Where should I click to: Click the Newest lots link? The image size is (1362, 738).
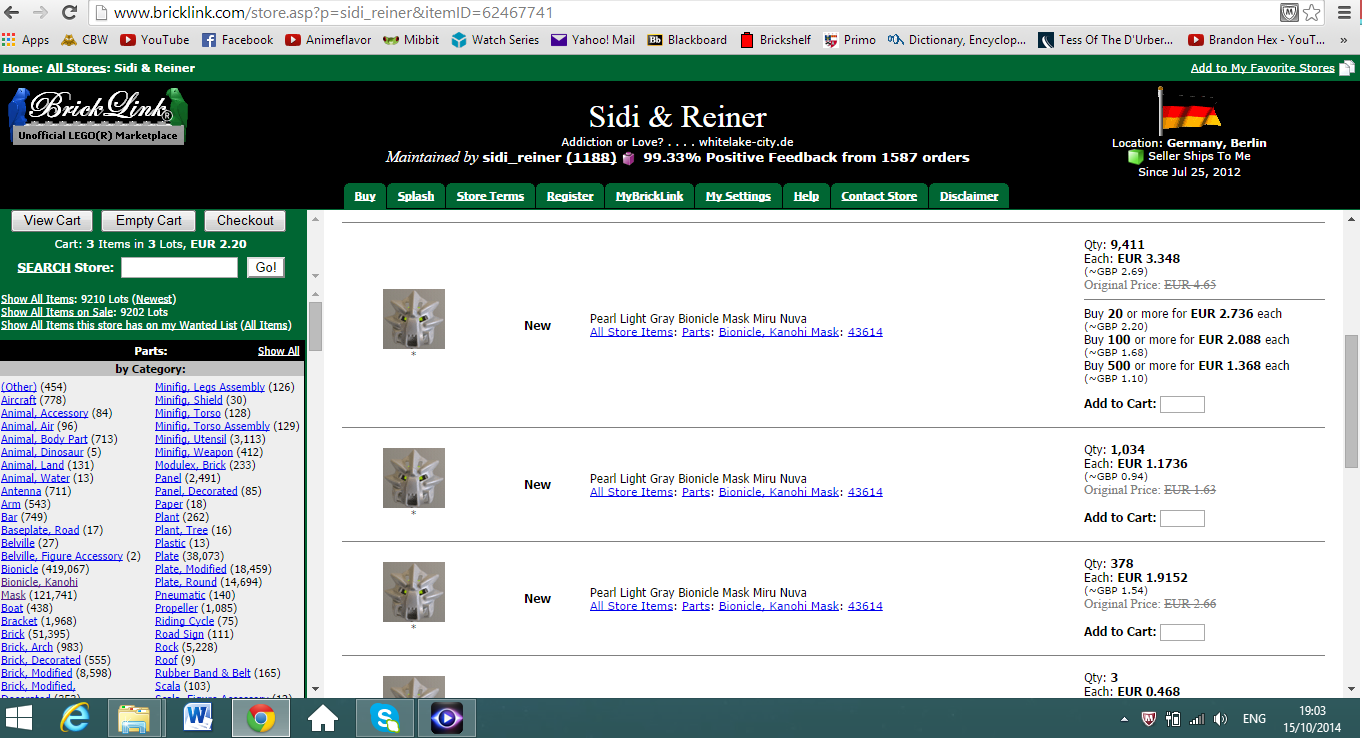coord(153,299)
